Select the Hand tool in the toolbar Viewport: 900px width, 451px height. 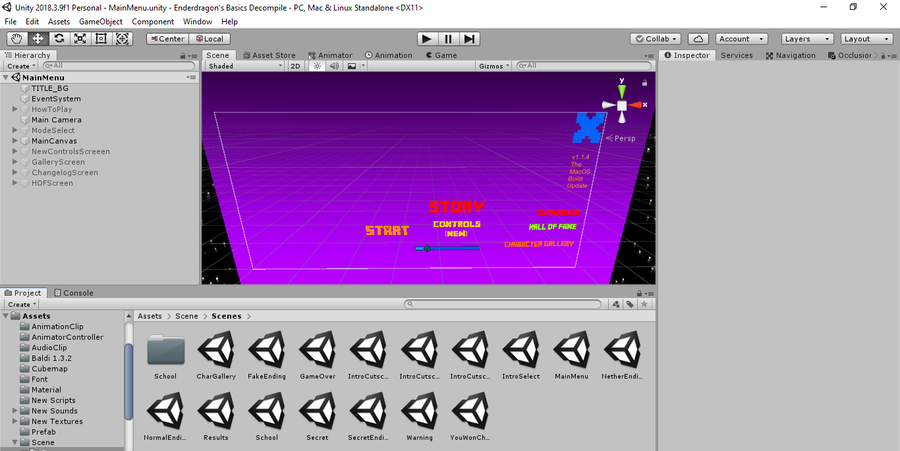[x=17, y=38]
